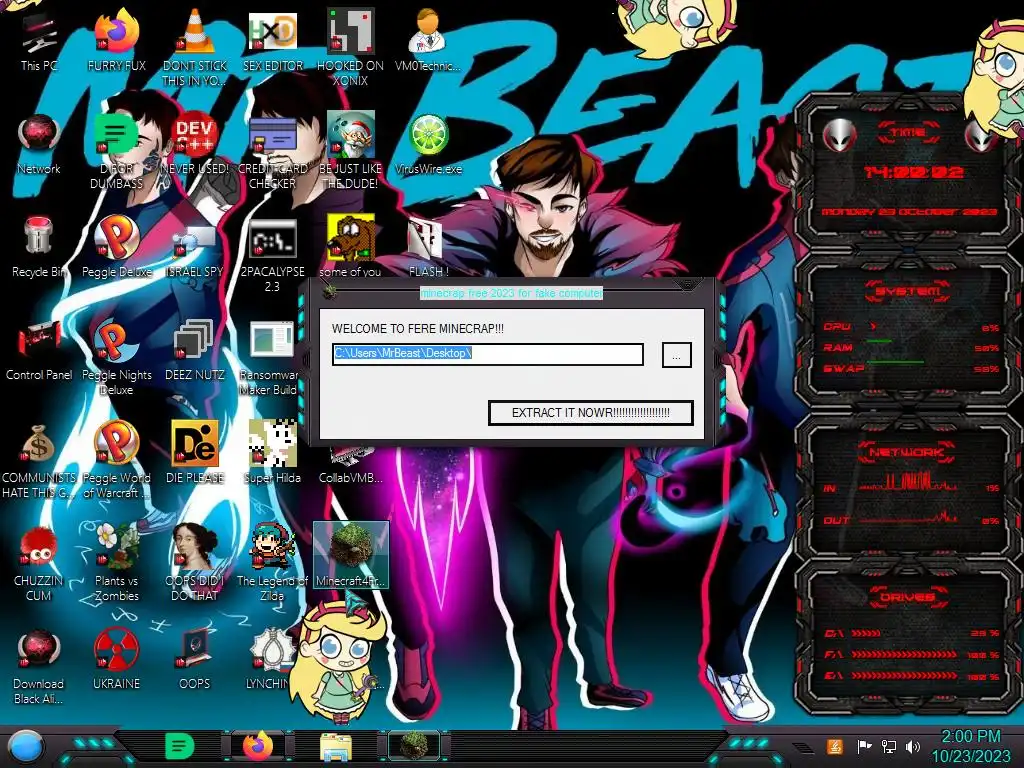Open the UKRAINE shortcut
The height and width of the screenshot is (768, 1024).
[116, 660]
